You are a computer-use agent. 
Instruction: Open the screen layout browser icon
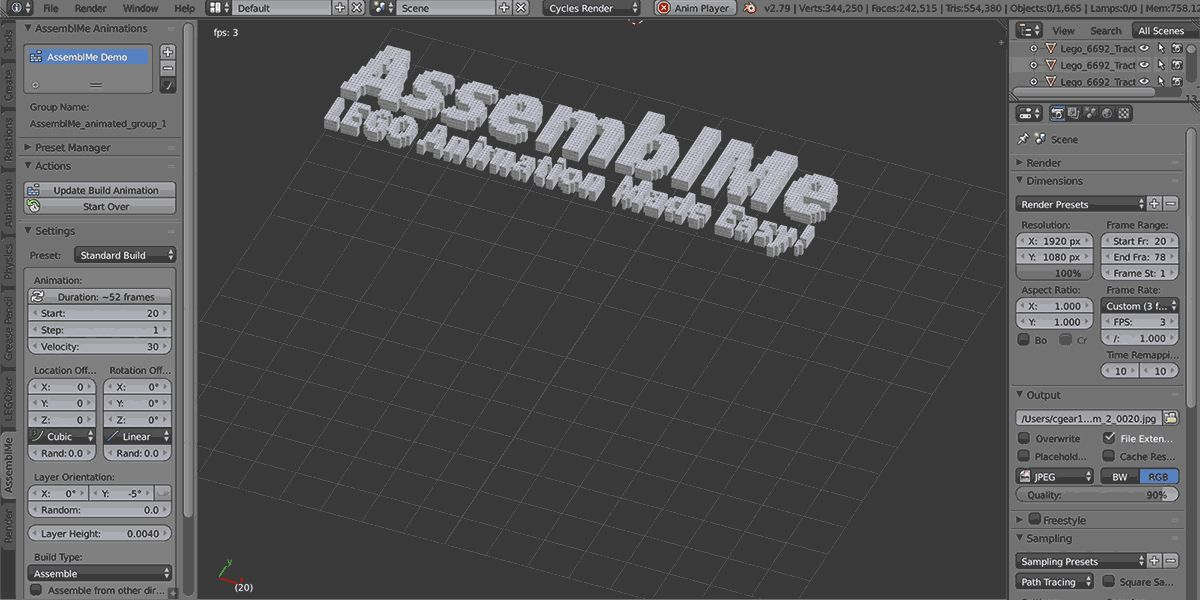point(220,8)
